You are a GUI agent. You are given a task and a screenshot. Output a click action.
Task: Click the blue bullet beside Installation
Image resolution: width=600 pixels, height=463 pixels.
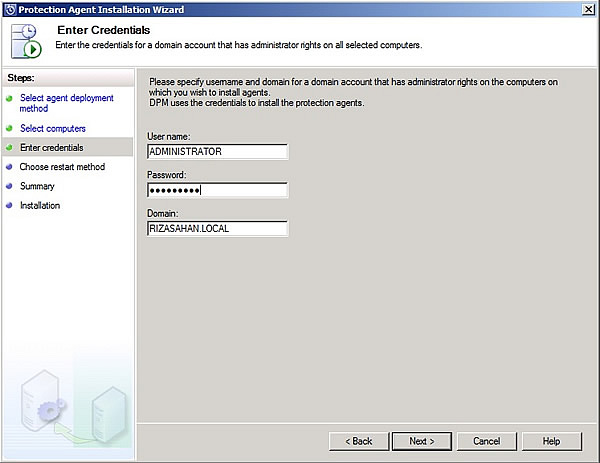[x=10, y=206]
